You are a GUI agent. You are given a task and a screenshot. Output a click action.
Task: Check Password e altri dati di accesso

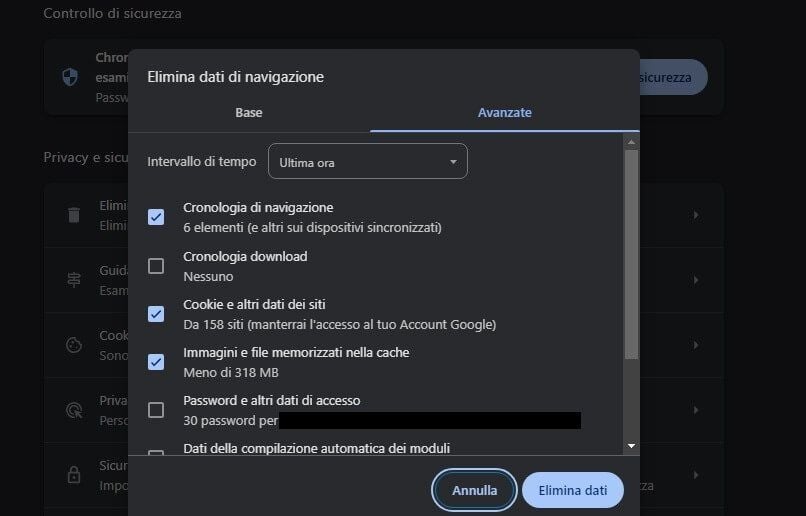click(156, 410)
